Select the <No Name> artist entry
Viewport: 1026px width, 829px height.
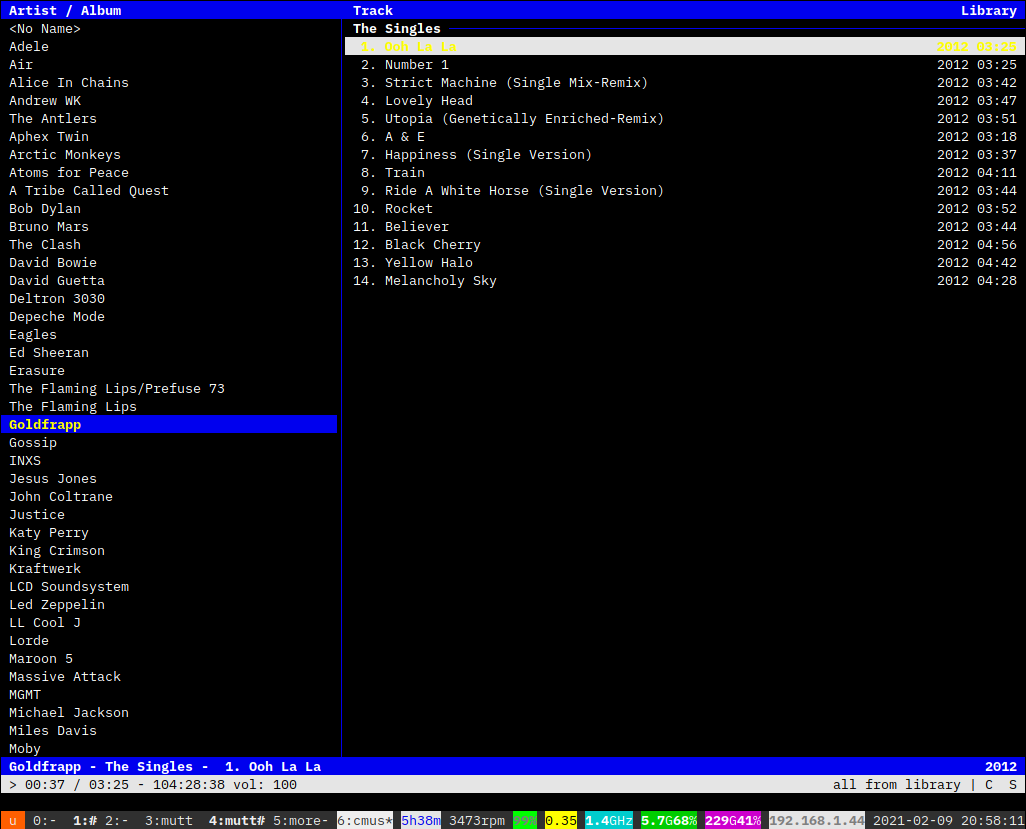(169, 29)
